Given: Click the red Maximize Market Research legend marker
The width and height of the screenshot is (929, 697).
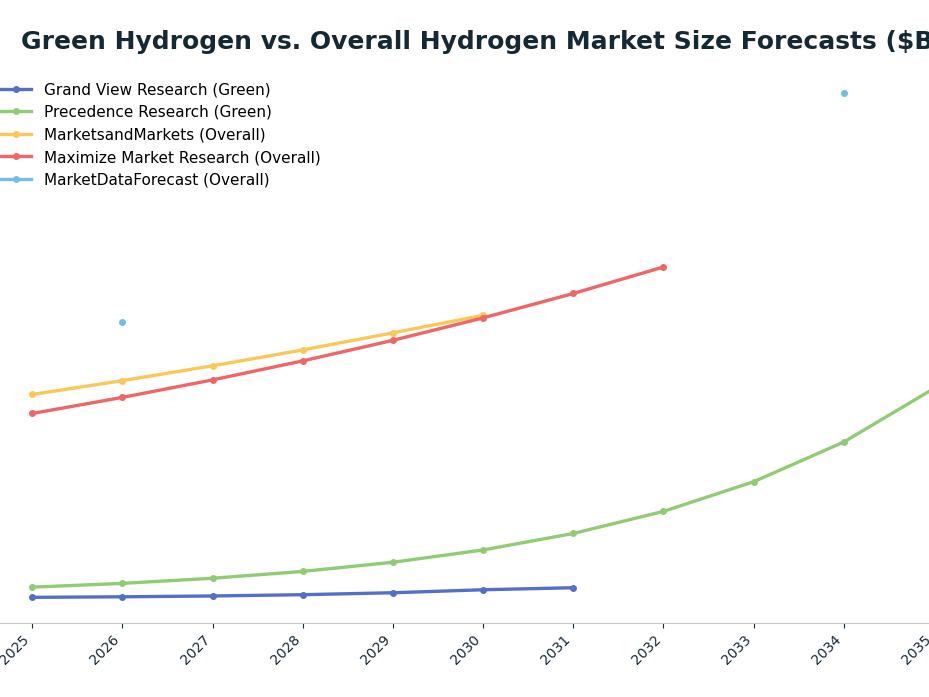Looking at the screenshot, I should pyautogui.click(x=17, y=157).
